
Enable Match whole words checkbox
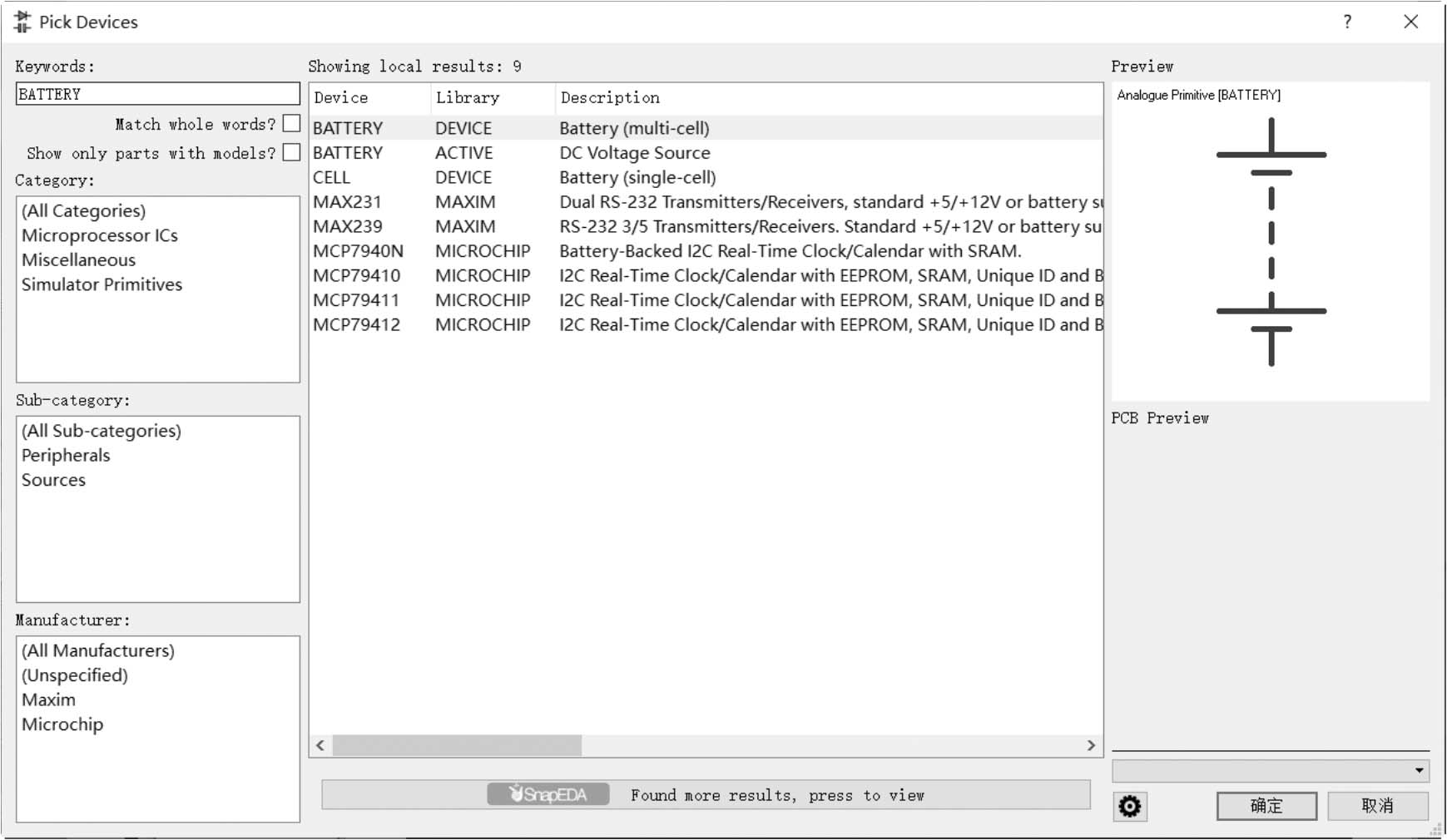291,124
